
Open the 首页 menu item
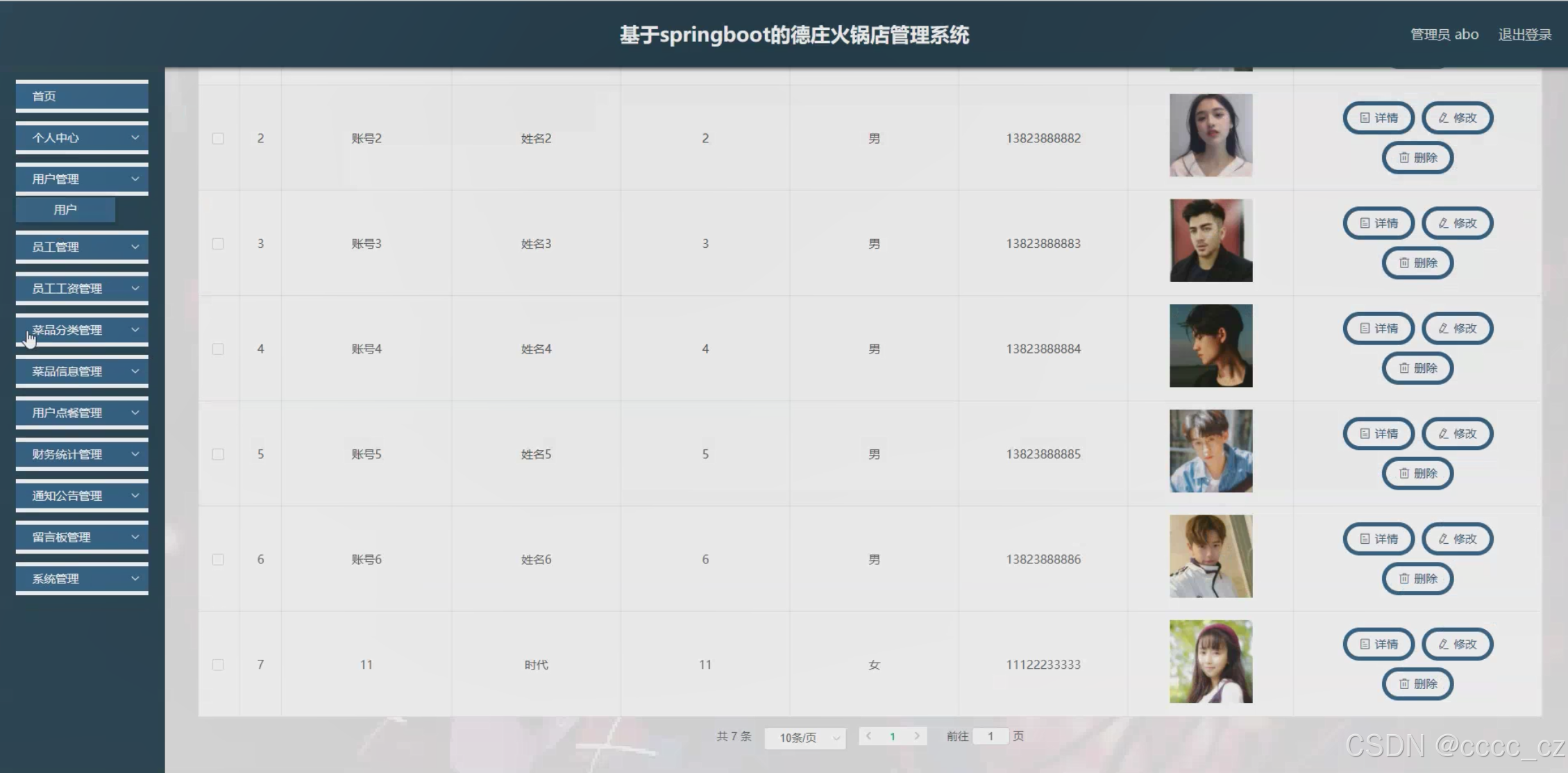pos(82,97)
